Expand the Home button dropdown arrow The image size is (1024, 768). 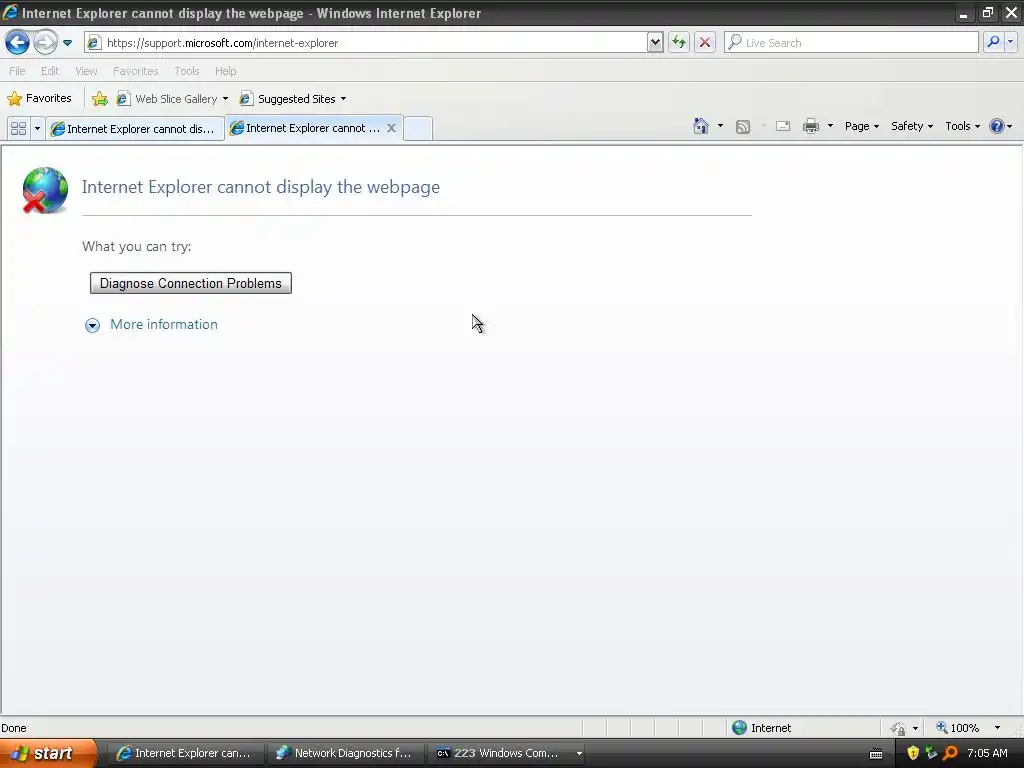pyautogui.click(x=720, y=126)
